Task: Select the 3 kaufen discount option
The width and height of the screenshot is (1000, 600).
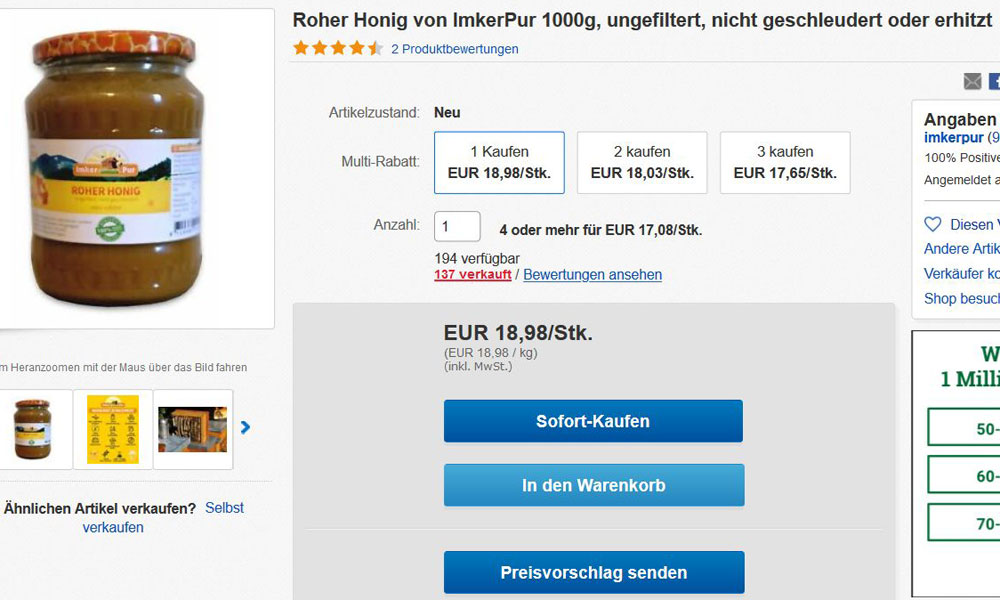Action: pos(785,163)
